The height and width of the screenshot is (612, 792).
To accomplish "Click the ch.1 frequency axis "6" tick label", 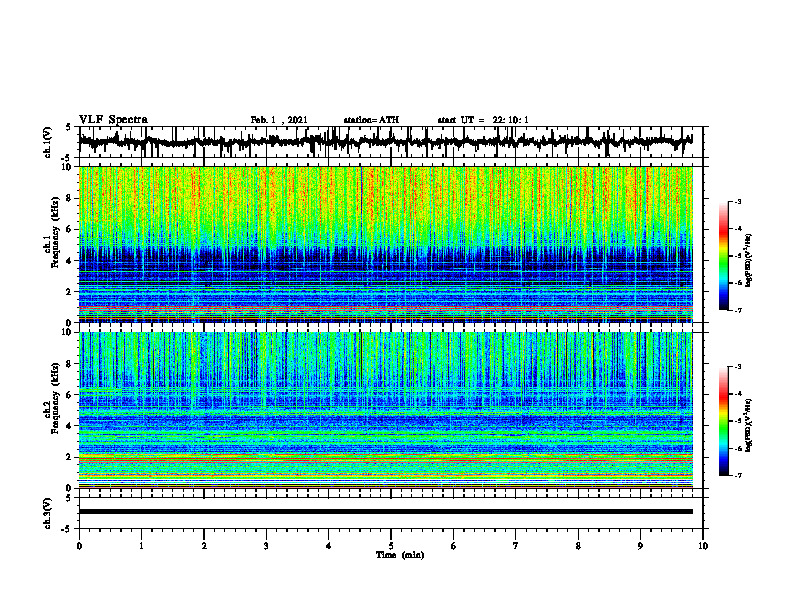I will click(x=70, y=230).
